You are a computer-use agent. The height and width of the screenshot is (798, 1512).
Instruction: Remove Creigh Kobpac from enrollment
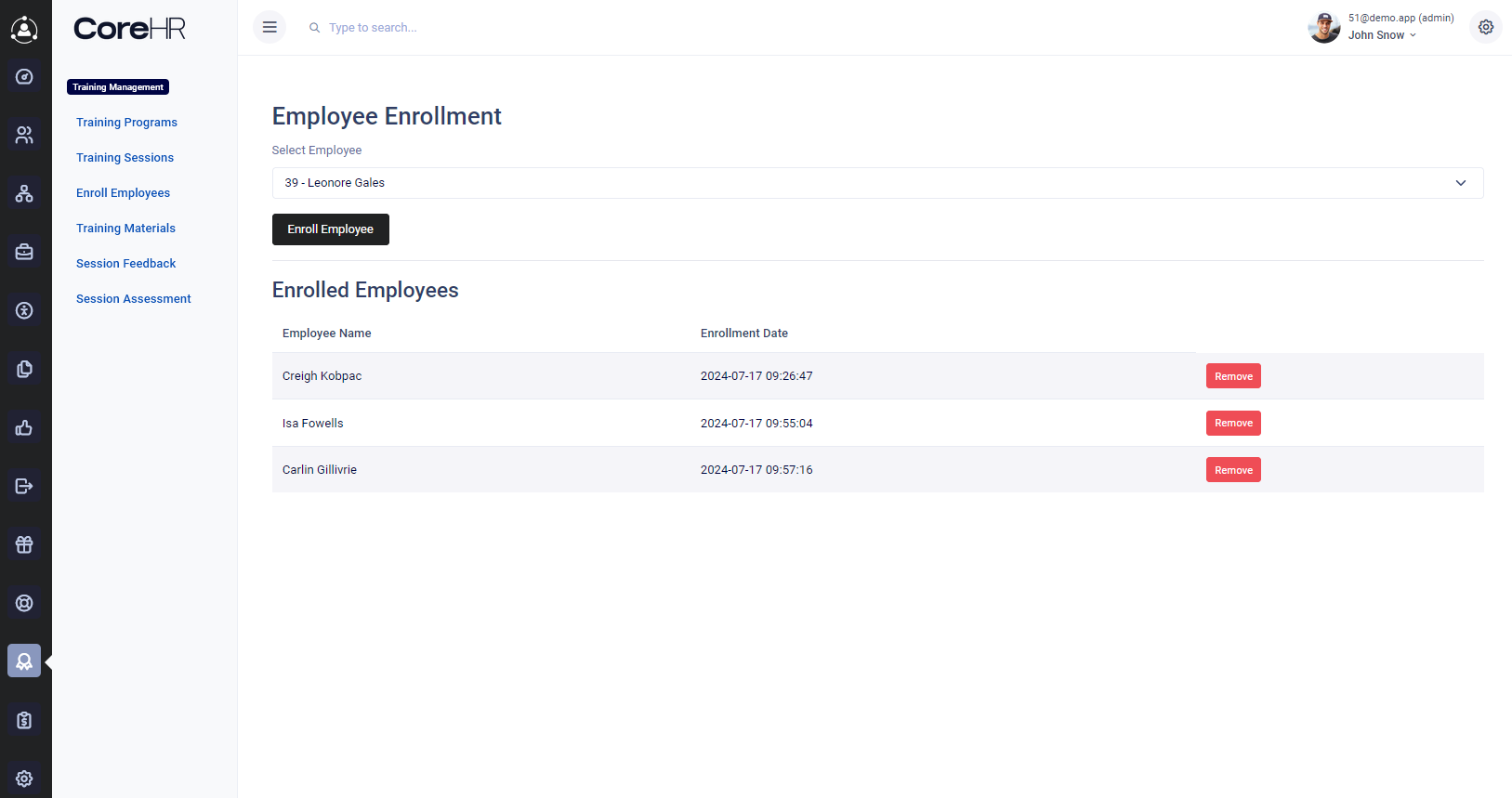point(1232,376)
